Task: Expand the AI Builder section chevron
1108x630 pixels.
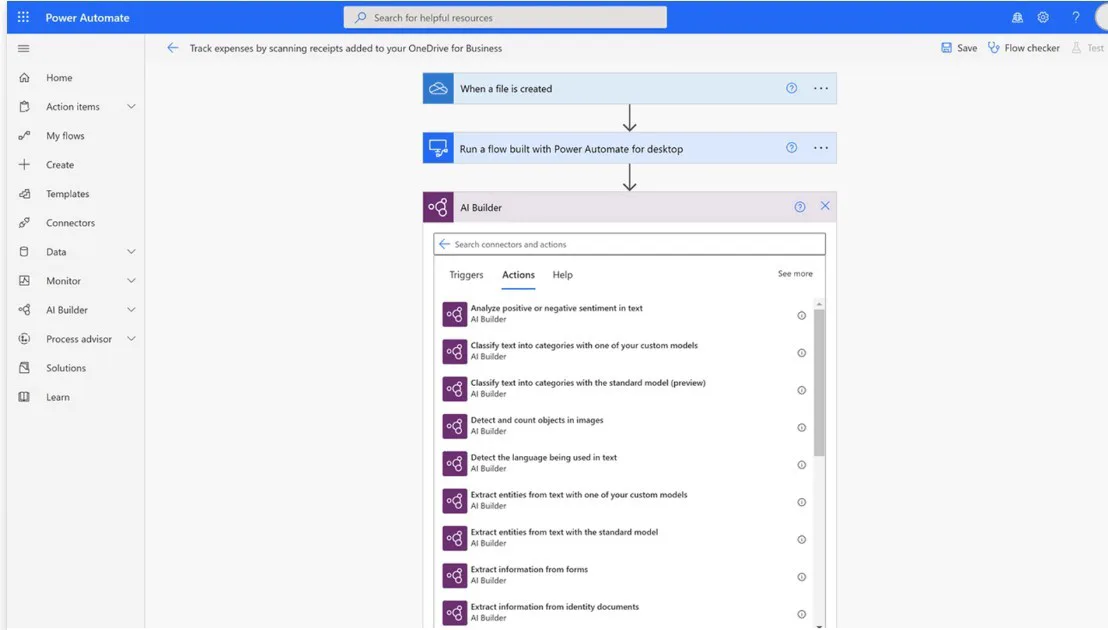Action: [131, 309]
